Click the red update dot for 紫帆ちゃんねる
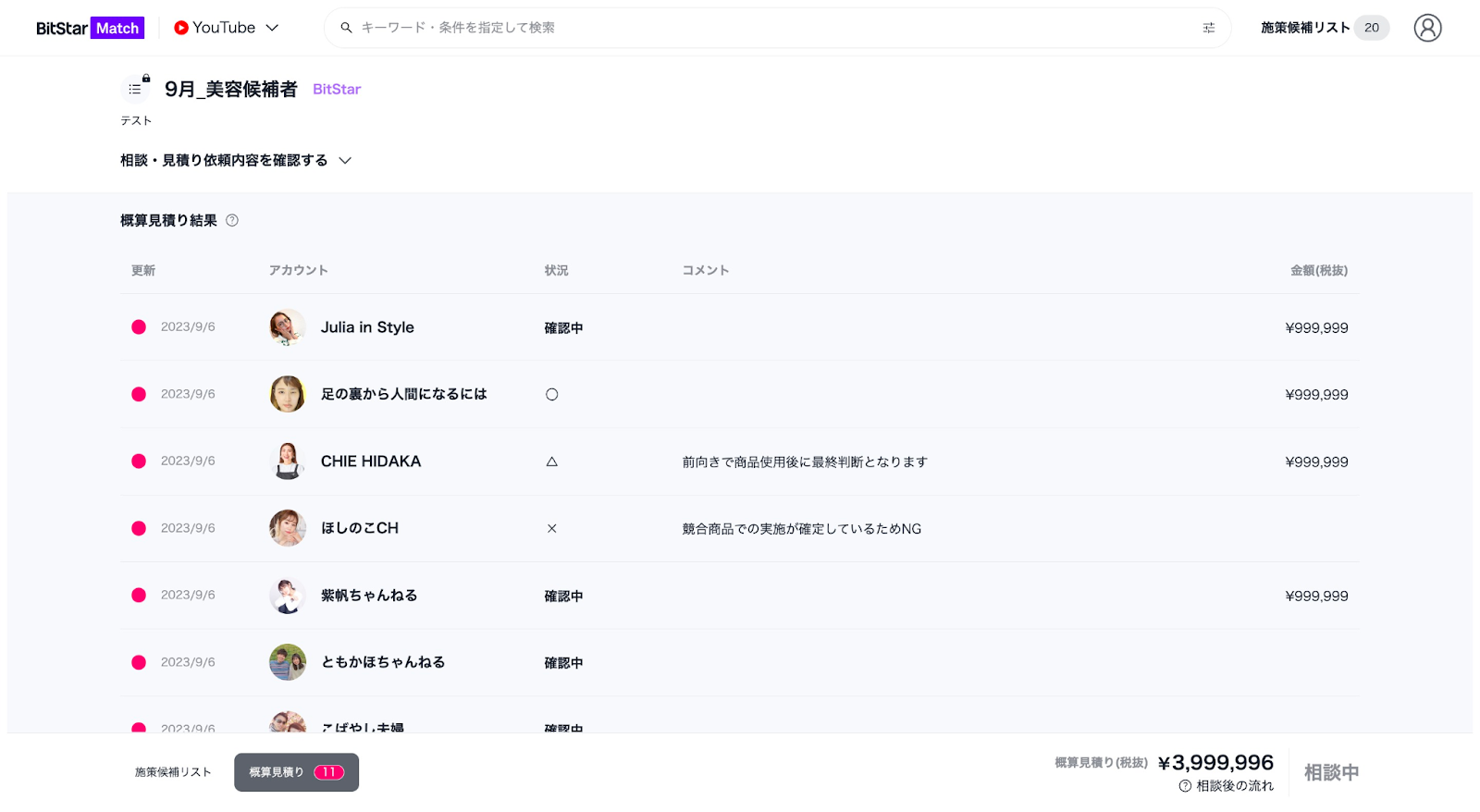 pos(139,596)
